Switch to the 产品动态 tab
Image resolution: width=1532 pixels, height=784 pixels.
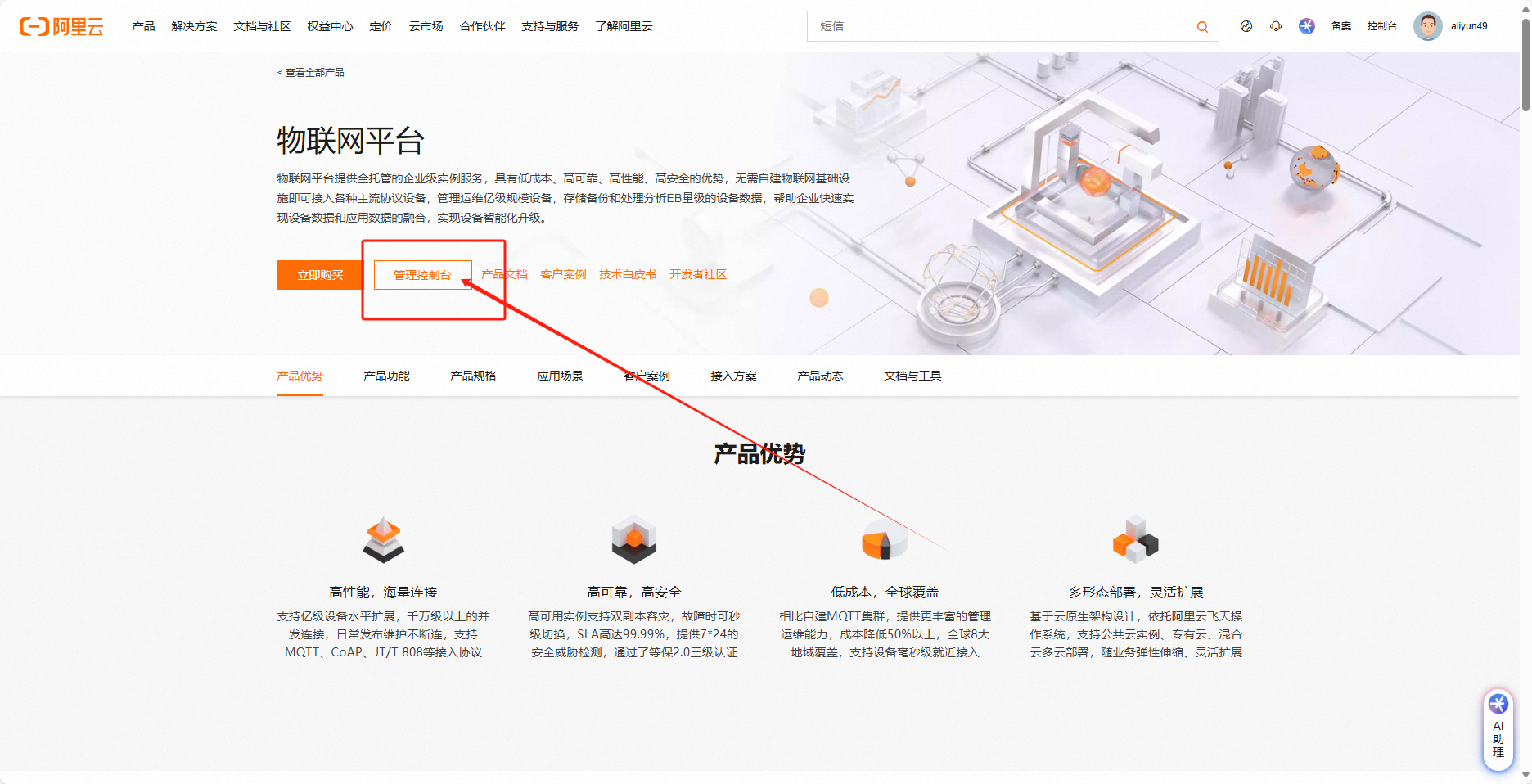(x=821, y=376)
